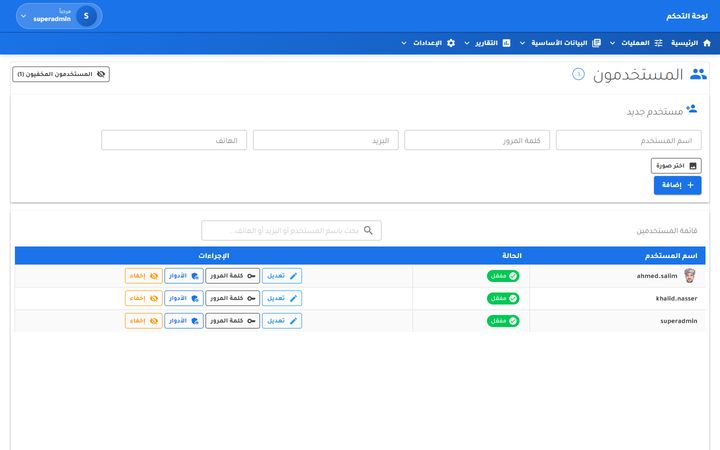Viewport: 720px width, 450px height.
Task: Click the search magnifier icon
Action: (368, 230)
